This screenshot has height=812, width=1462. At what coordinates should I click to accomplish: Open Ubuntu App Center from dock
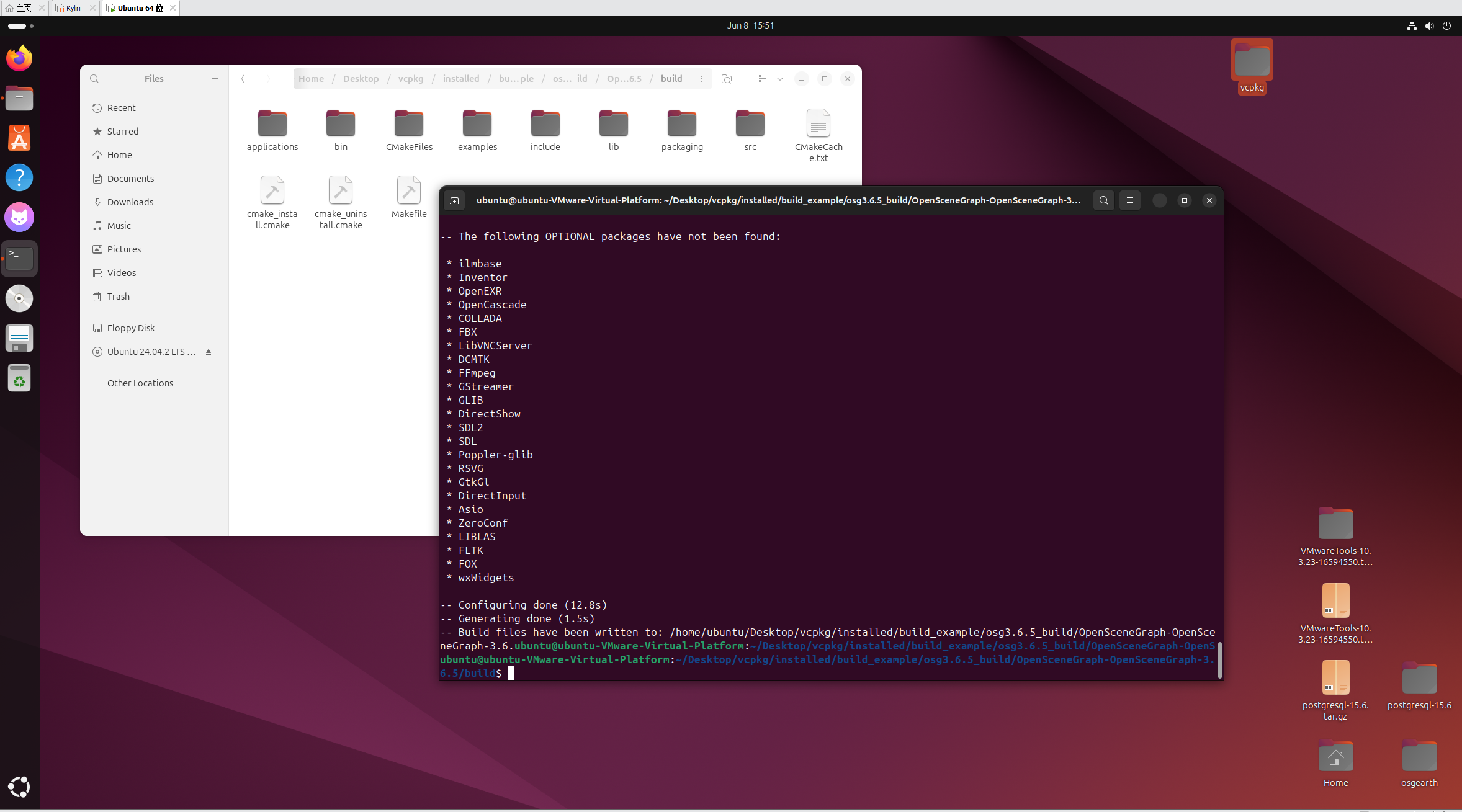click(19, 138)
